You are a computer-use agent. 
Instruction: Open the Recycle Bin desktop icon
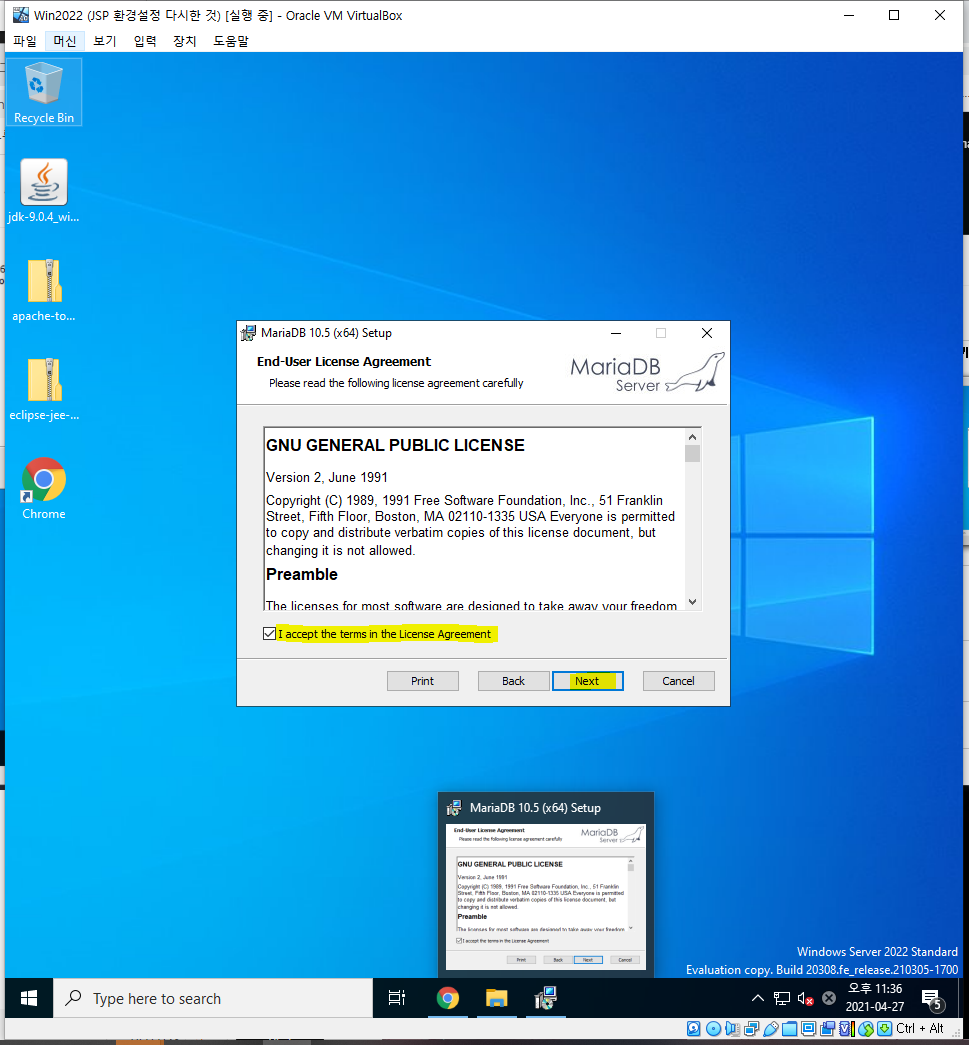pyautogui.click(x=43, y=92)
